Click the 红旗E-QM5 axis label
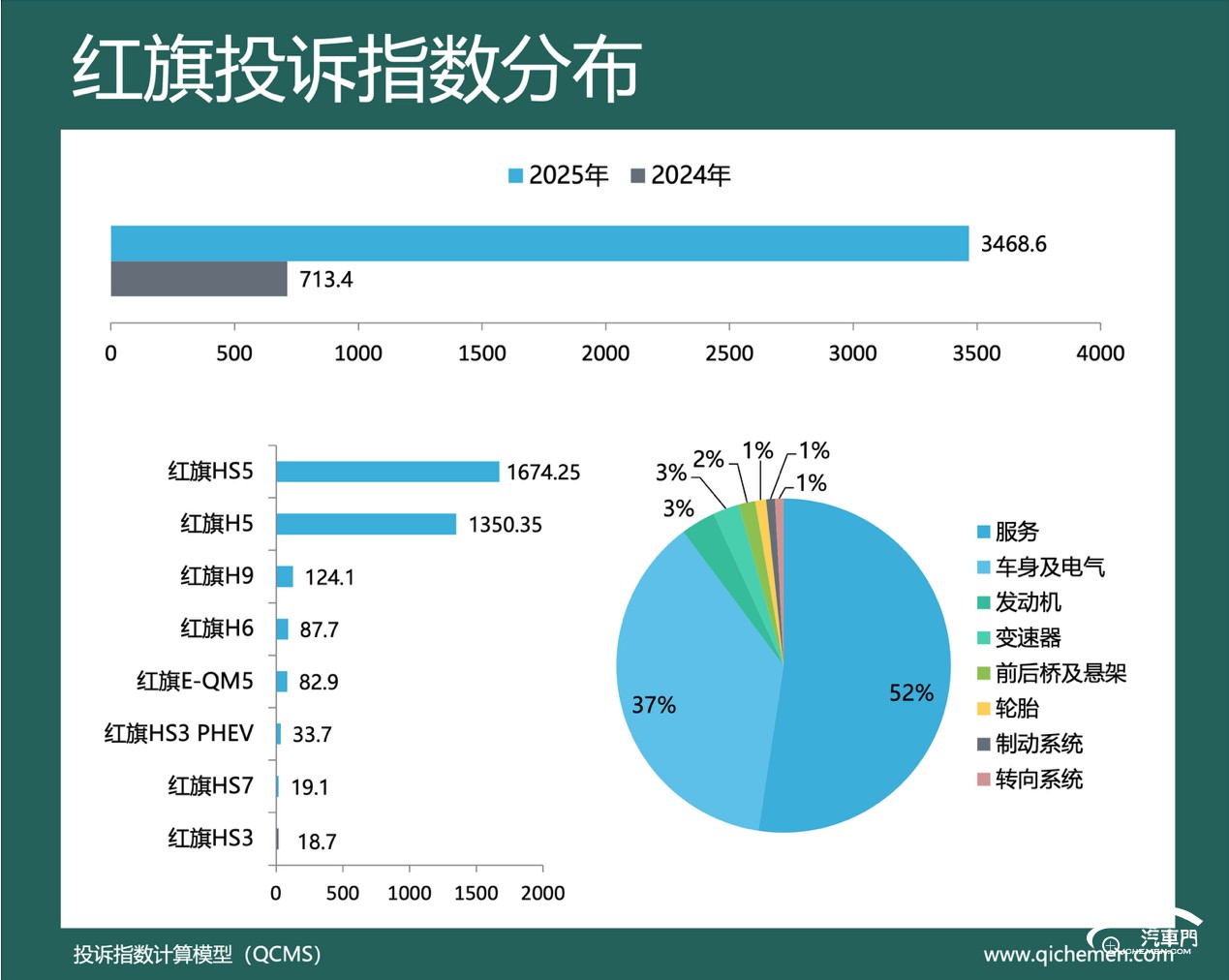Image resolution: width=1229 pixels, height=980 pixels. 195,681
